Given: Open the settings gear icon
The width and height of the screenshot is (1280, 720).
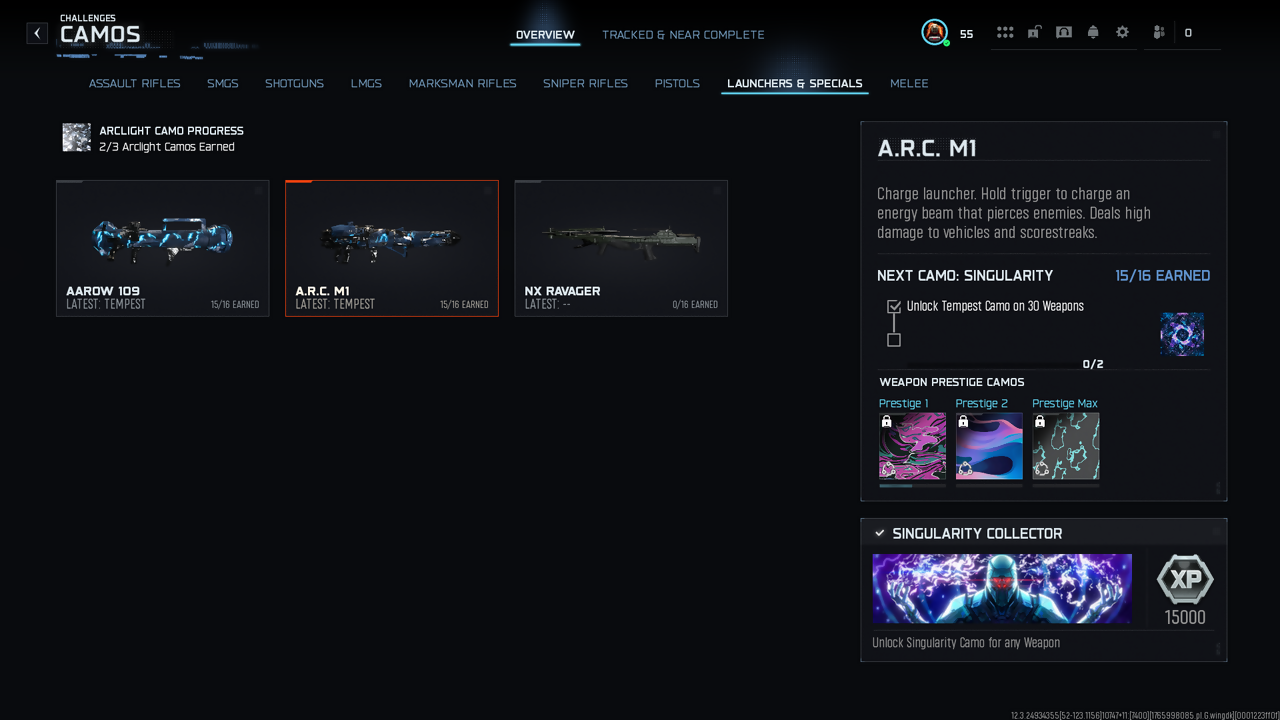Looking at the screenshot, I should point(1122,32).
